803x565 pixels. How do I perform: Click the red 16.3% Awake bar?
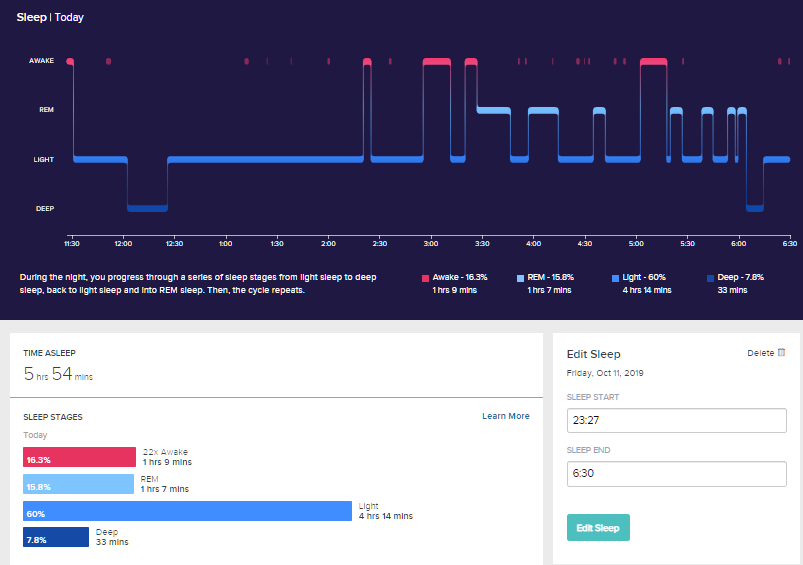(79, 458)
